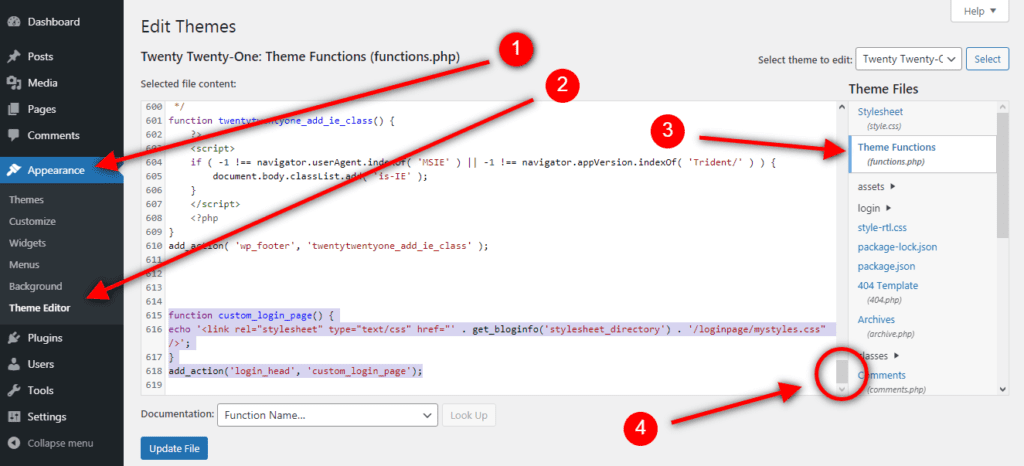Click the Look Up button
This screenshot has width=1024, height=466.
coord(469,415)
